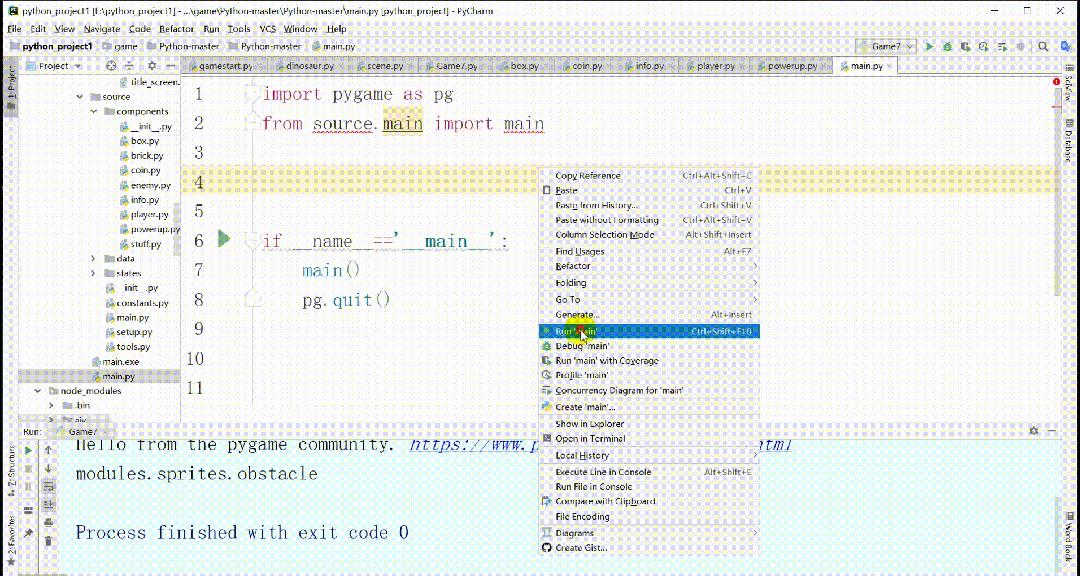Select Open in Terminal from the context menu

point(590,438)
